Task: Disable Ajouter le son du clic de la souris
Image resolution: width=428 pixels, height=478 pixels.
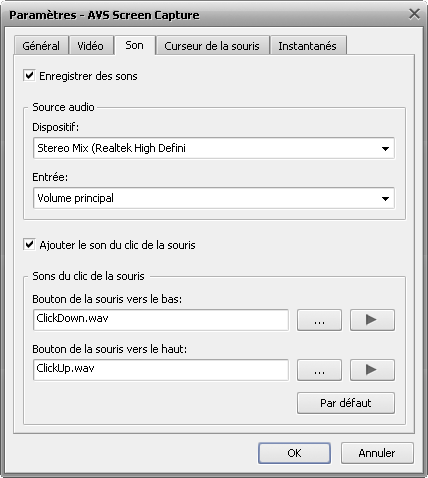Action: coord(29,244)
